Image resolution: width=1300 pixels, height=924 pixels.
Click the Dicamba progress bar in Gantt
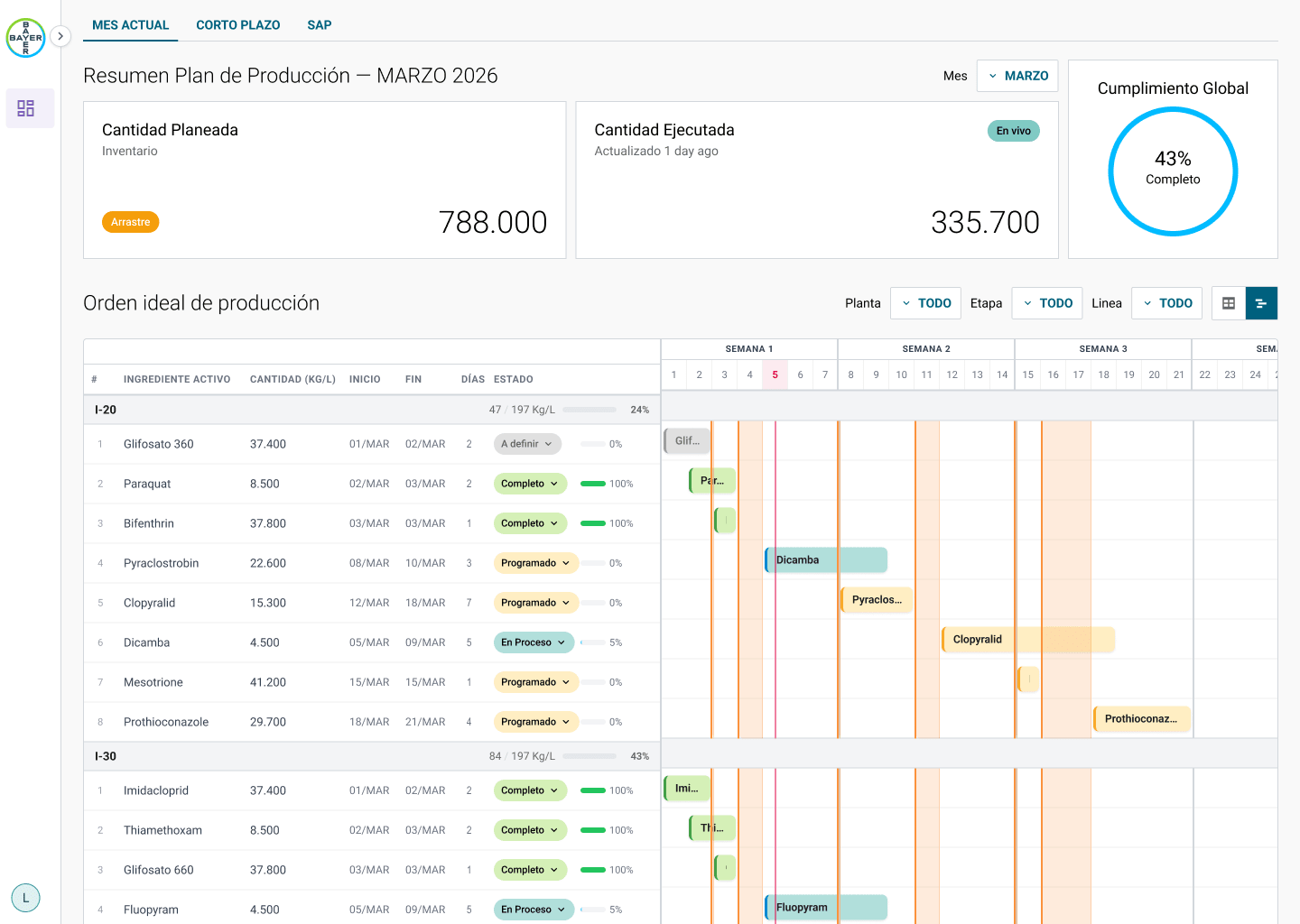[826, 560]
